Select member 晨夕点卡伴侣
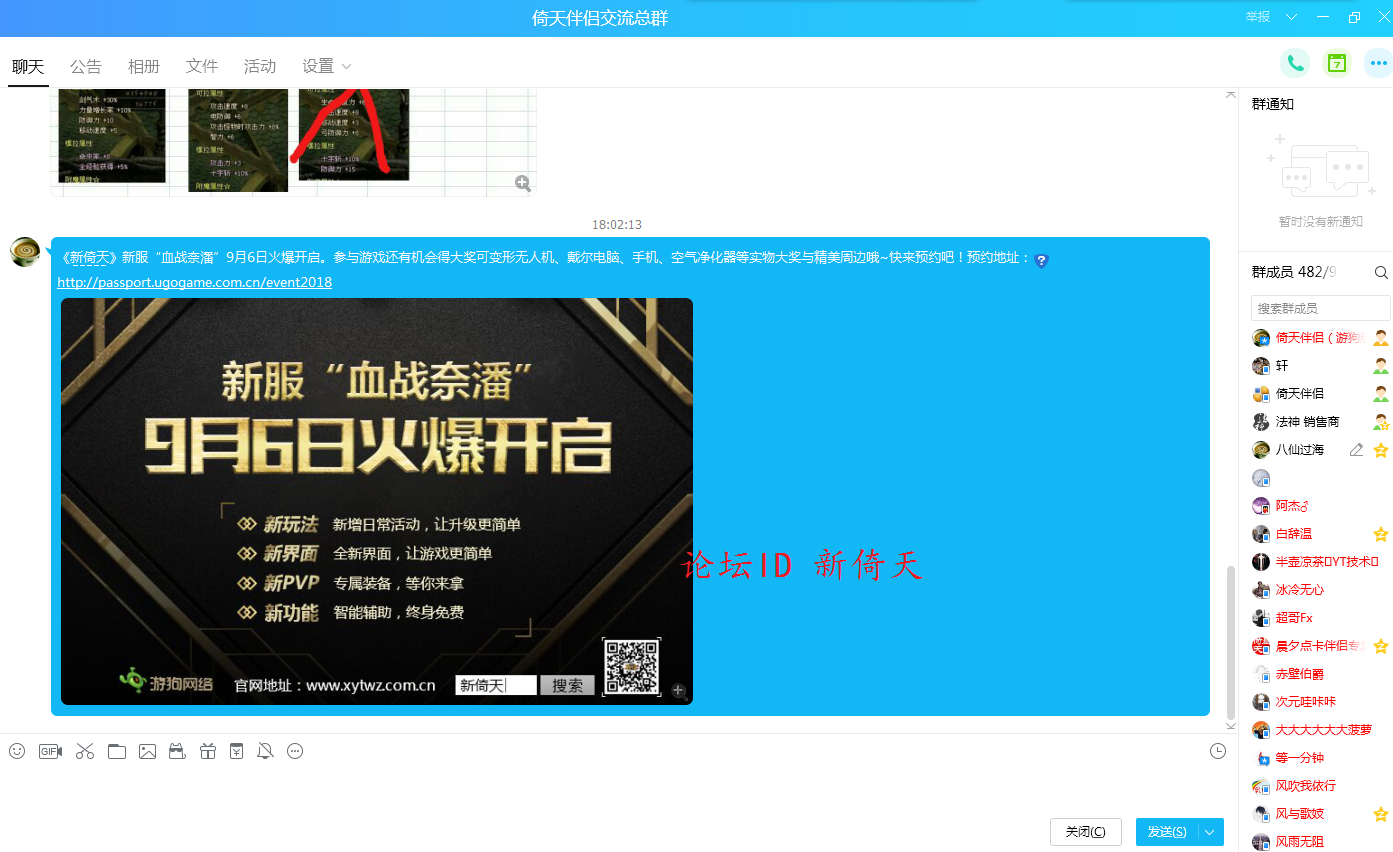 pos(1320,646)
